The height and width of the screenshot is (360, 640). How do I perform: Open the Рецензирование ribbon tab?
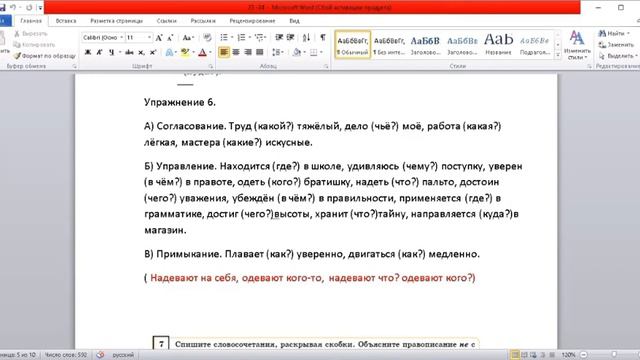(x=252, y=21)
